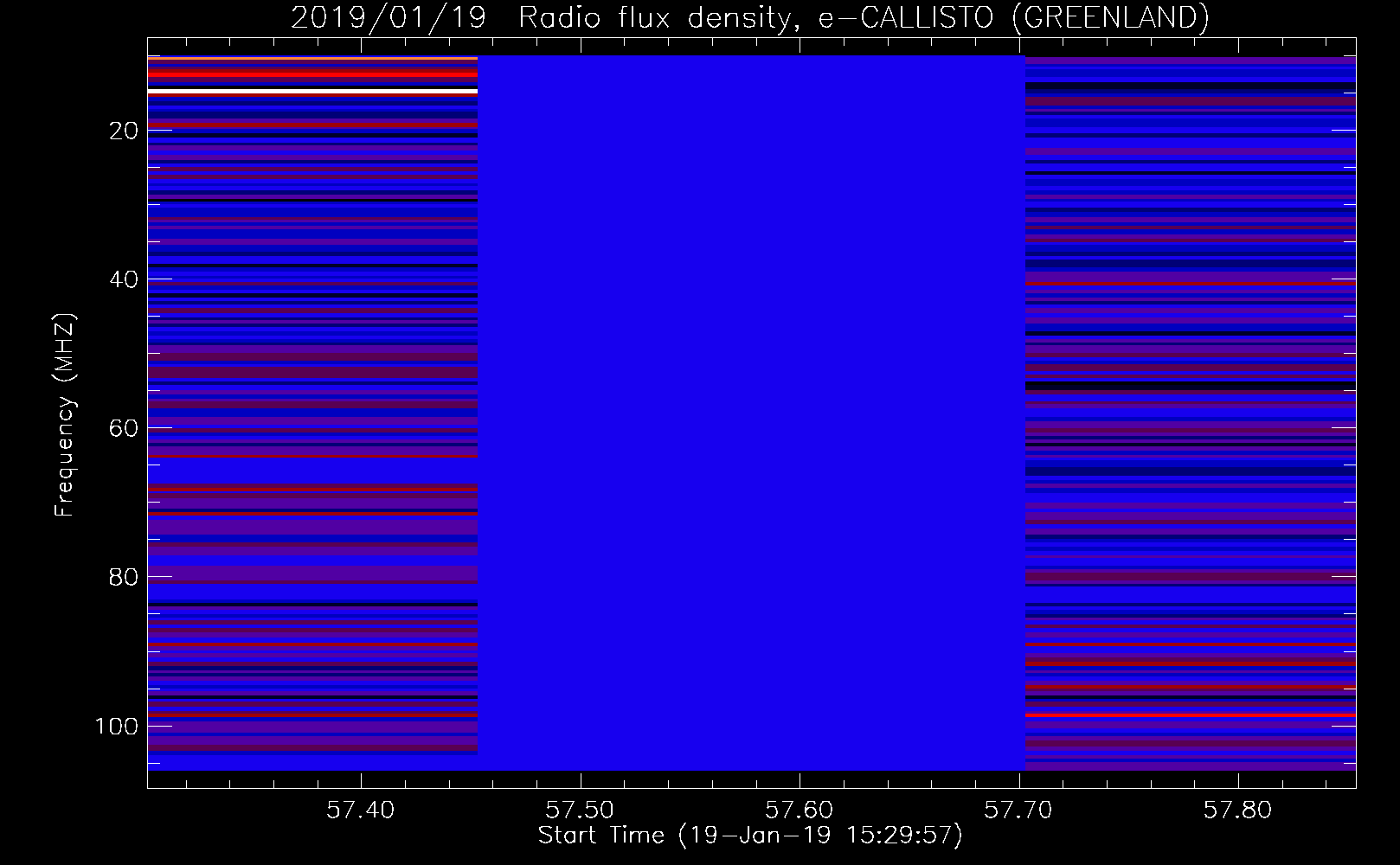
Task: Click the 'Start Time (19-Jan-19 15:29:57)' label
Action: point(750,836)
